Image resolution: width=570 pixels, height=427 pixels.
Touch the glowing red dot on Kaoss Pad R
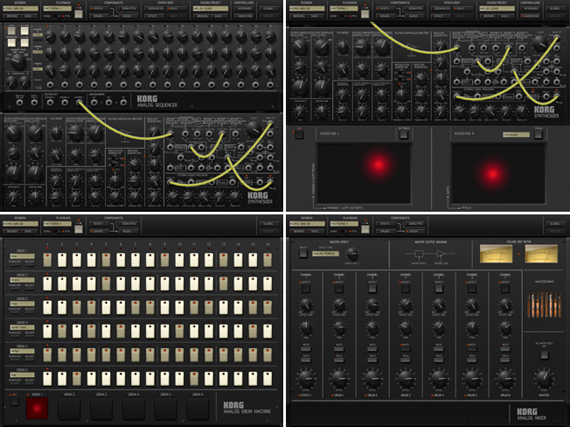492,174
